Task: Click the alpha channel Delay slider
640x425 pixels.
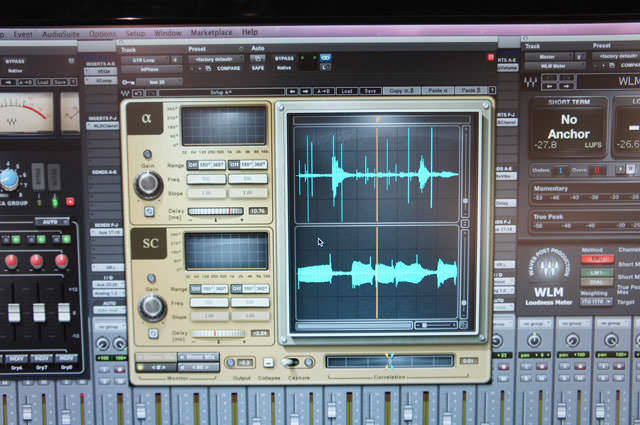Action: click(214, 211)
